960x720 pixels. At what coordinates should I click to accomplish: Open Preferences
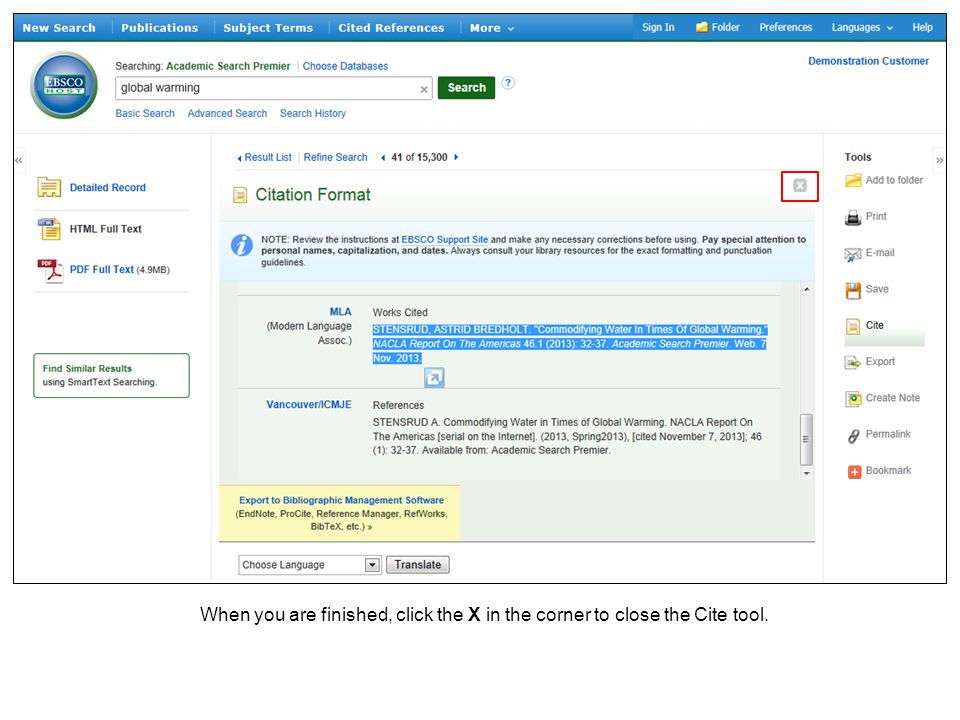click(x=786, y=28)
